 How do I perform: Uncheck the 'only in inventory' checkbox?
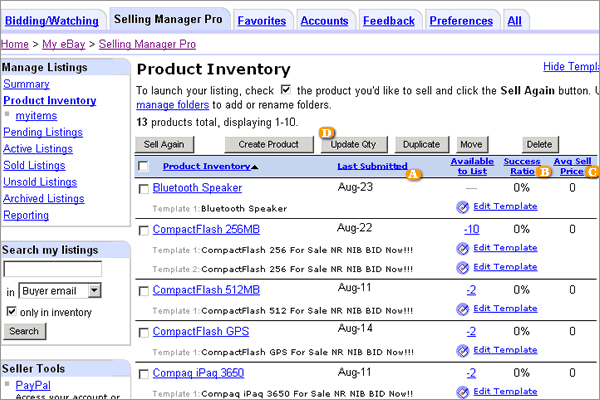tap(11, 312)
